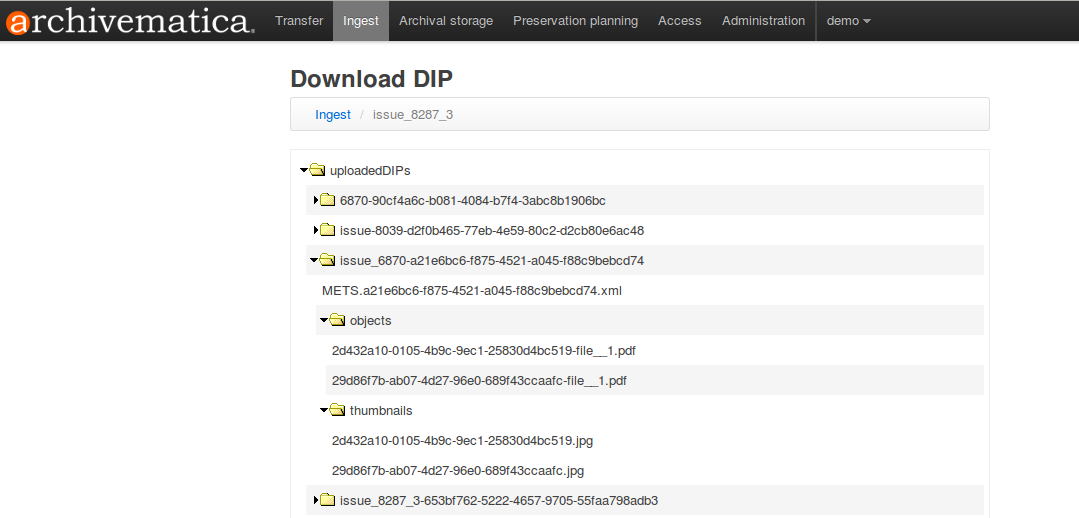Collapse the uploadedDIPs tree arrow
1079x518 pixels.
pos(304,170)
